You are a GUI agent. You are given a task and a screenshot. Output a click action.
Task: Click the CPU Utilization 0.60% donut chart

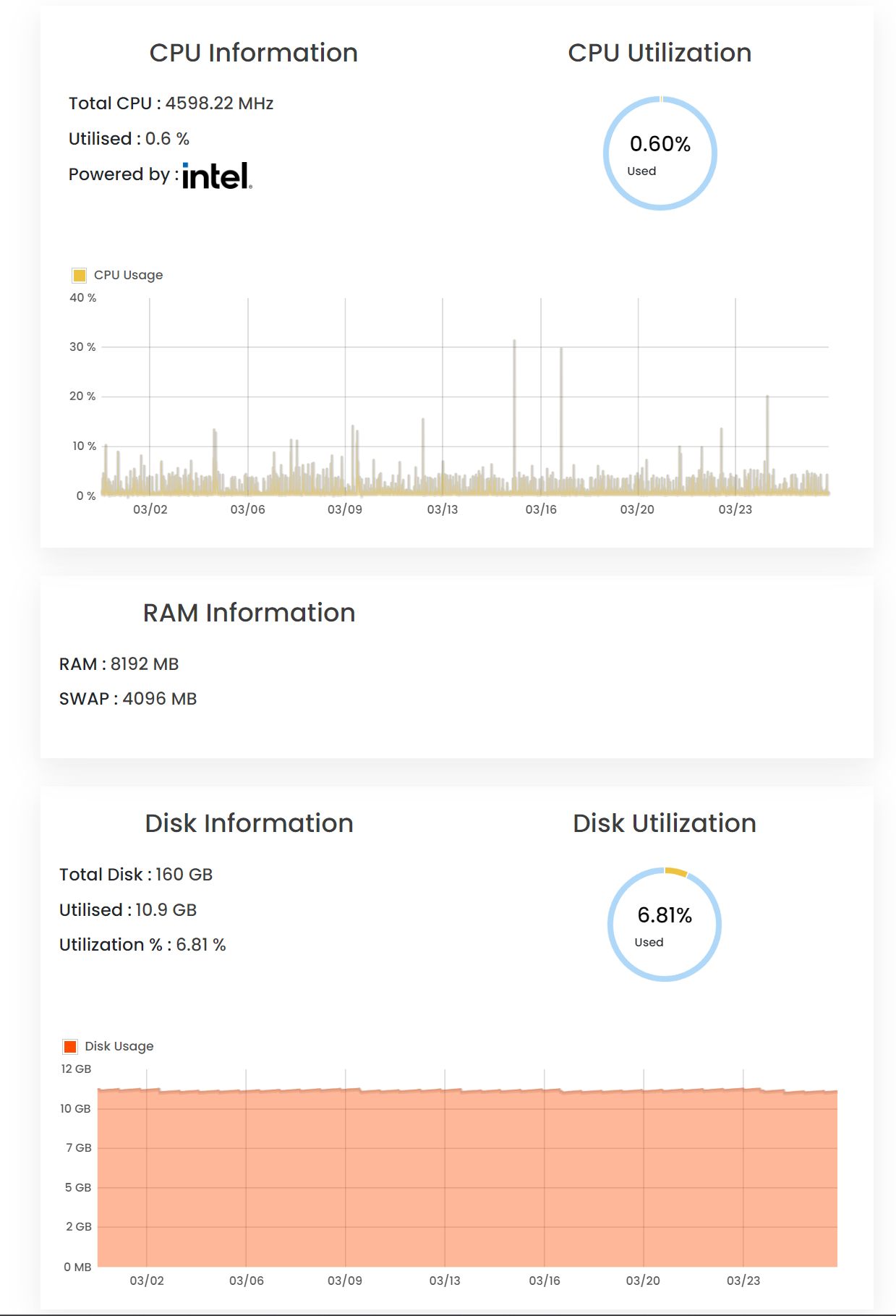pyautogui.click(x=660, y=153)
